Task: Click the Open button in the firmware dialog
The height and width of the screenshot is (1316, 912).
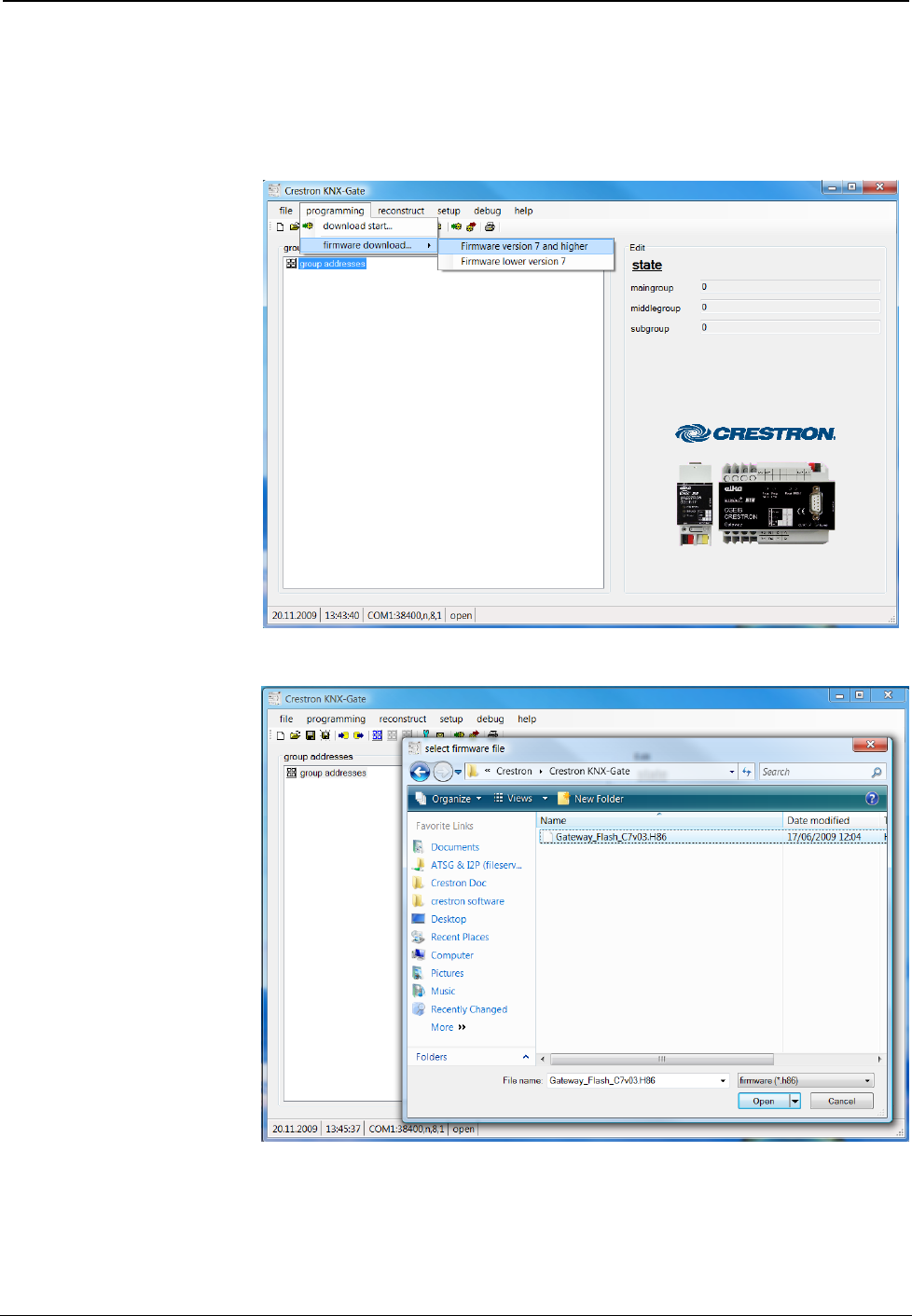Action: [x=764, y=1101]
